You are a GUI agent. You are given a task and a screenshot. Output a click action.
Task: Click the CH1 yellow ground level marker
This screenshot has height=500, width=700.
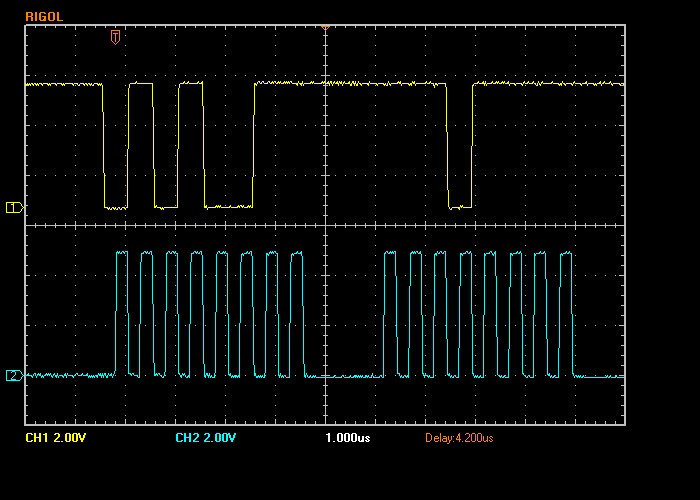pos(14,207)
